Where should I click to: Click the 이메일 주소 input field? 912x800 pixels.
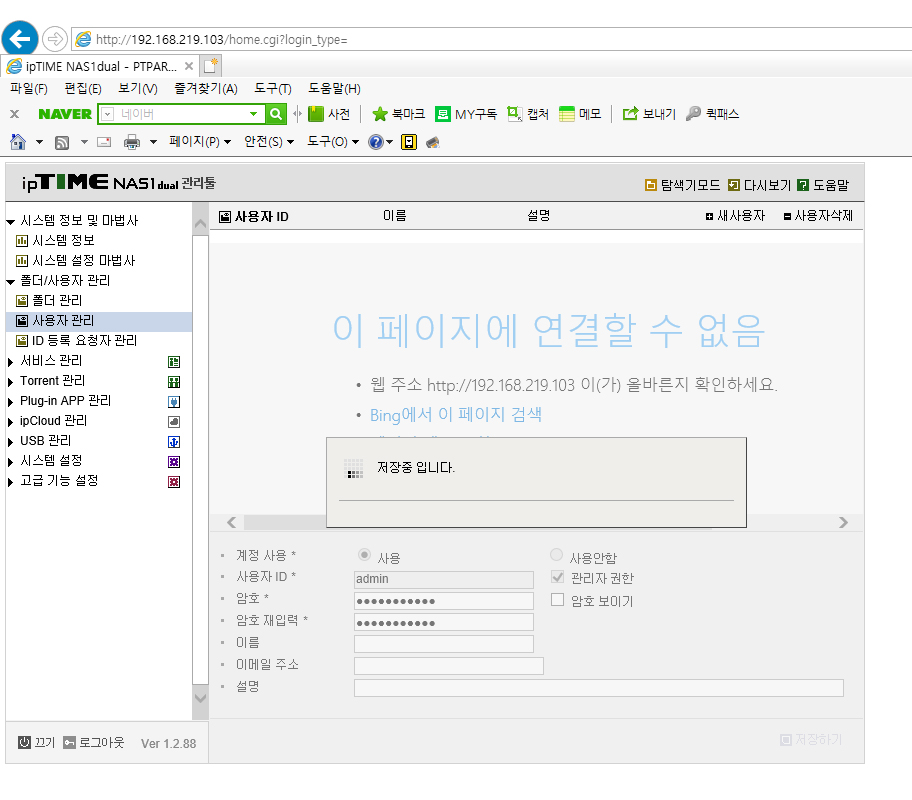[x=448, y=666]
